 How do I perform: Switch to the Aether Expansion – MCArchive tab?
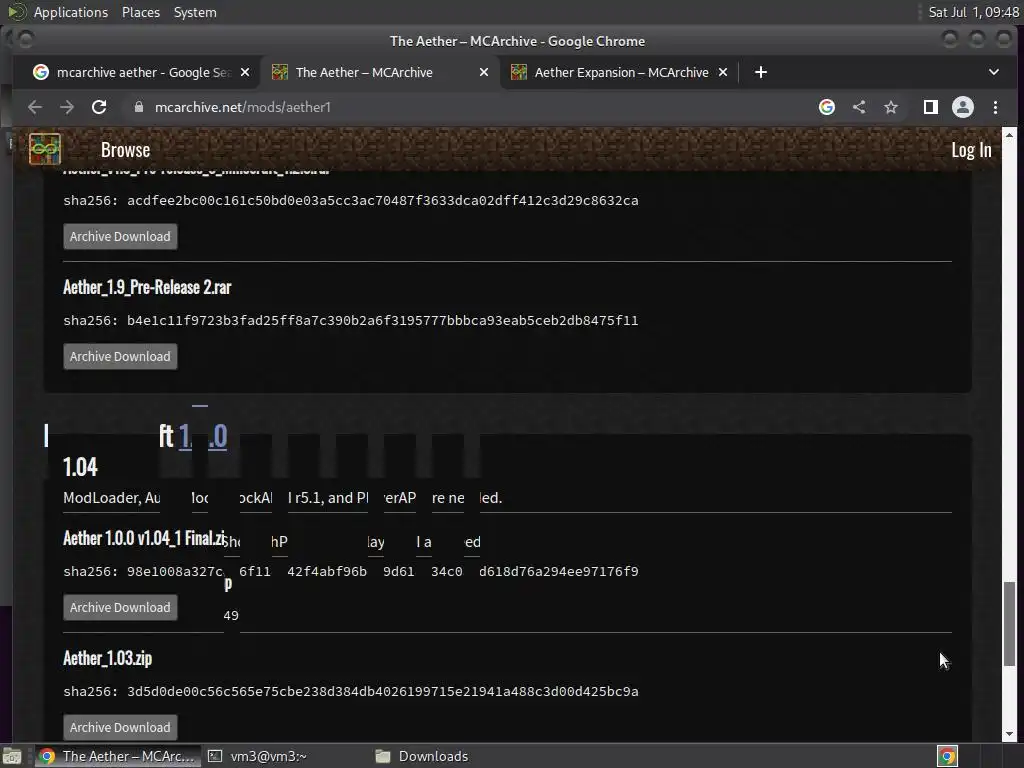point(619,72)
